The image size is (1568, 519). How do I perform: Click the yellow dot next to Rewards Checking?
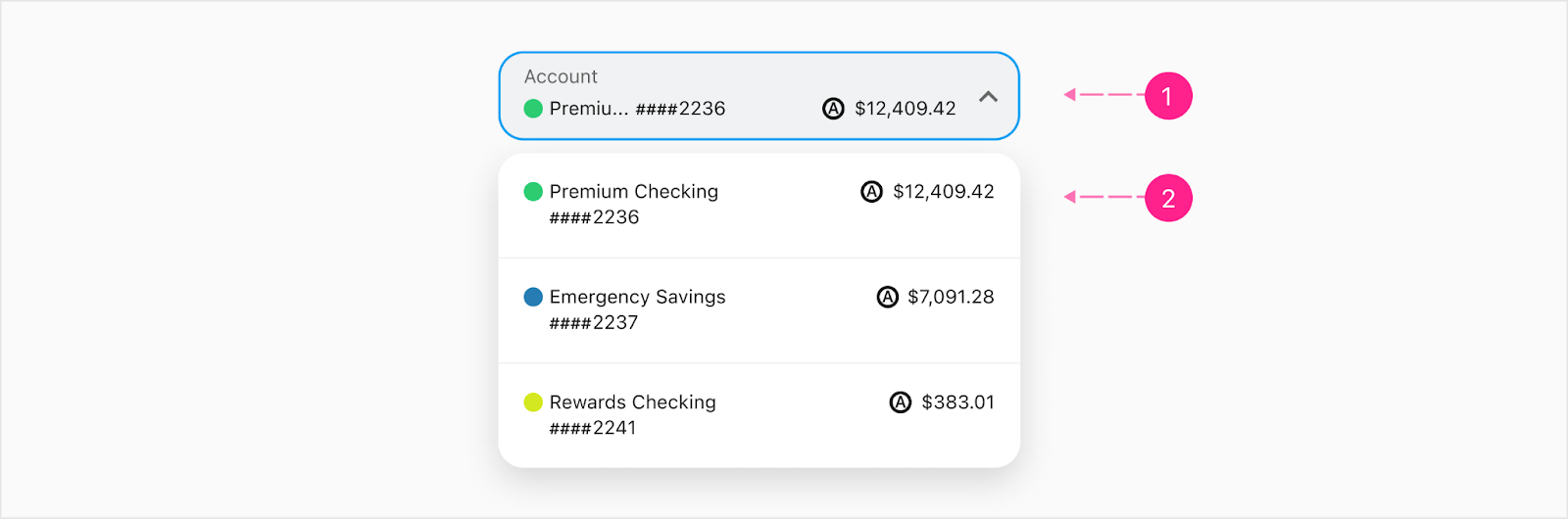click(533, 401)
